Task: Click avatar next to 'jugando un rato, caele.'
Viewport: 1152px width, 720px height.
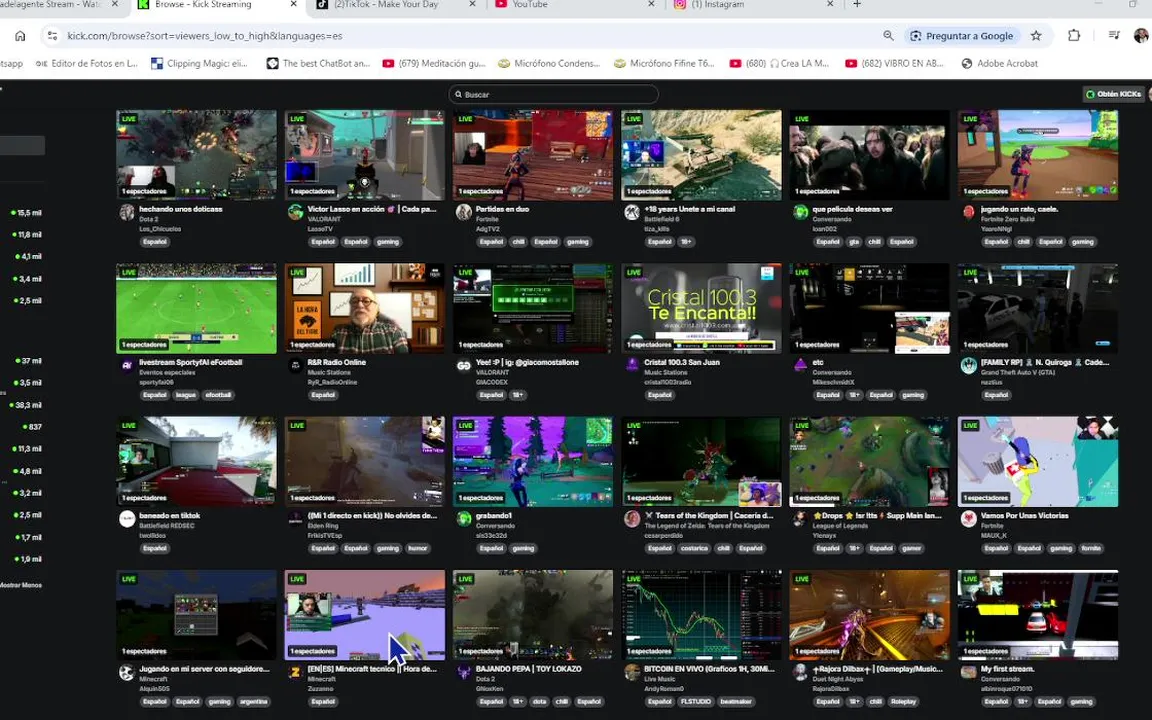Action: 968,212
